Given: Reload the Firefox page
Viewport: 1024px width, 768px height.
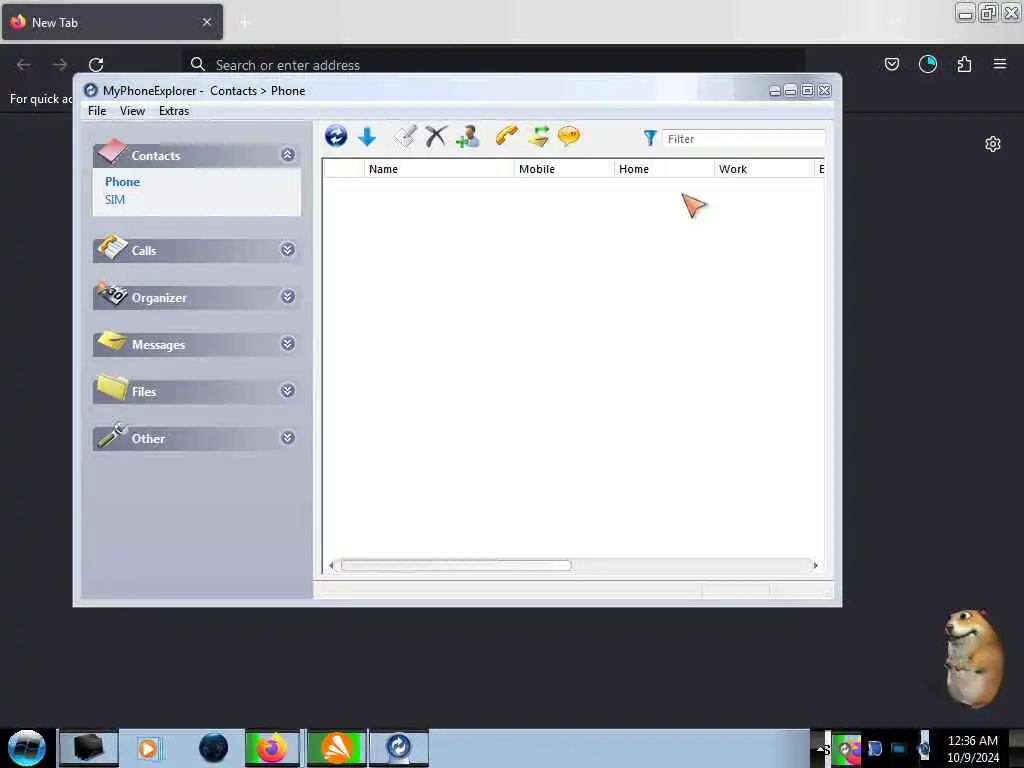Looking at the screenshot, I should click(96, 65).
